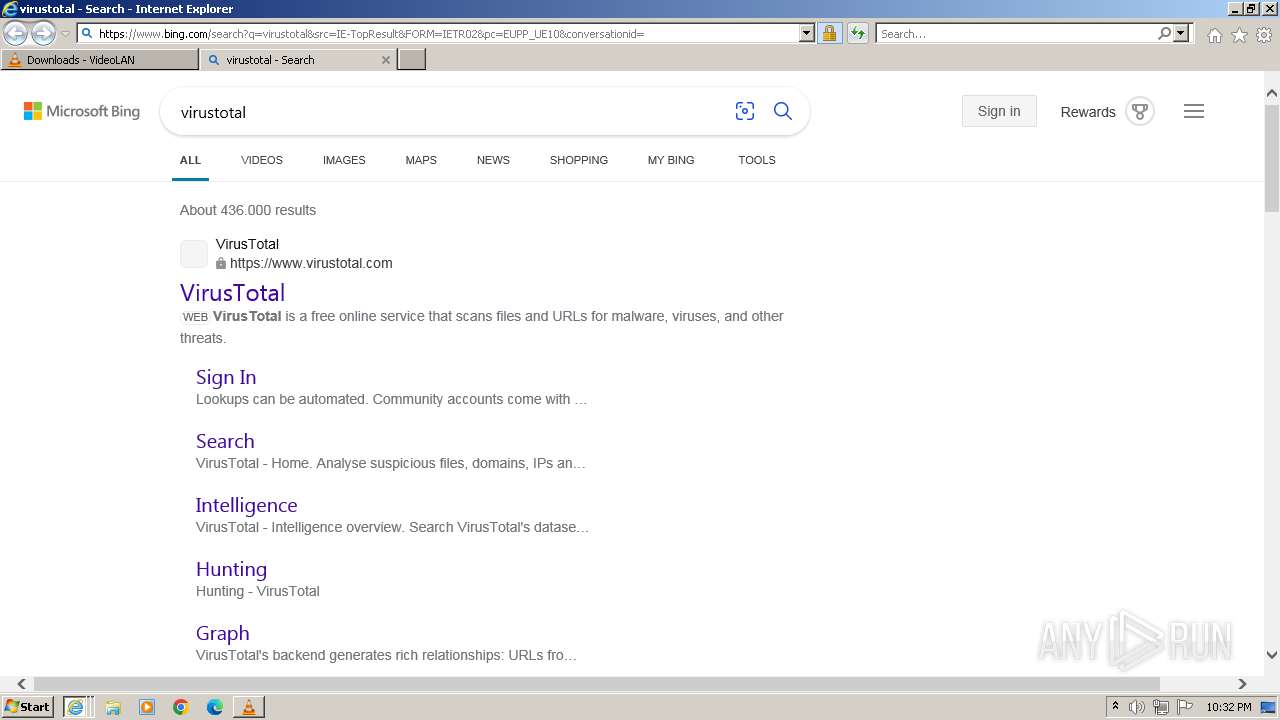This screenshot has height=720, width=1280.
Task: Select the ALL results tab
Action: pos(190,160)
